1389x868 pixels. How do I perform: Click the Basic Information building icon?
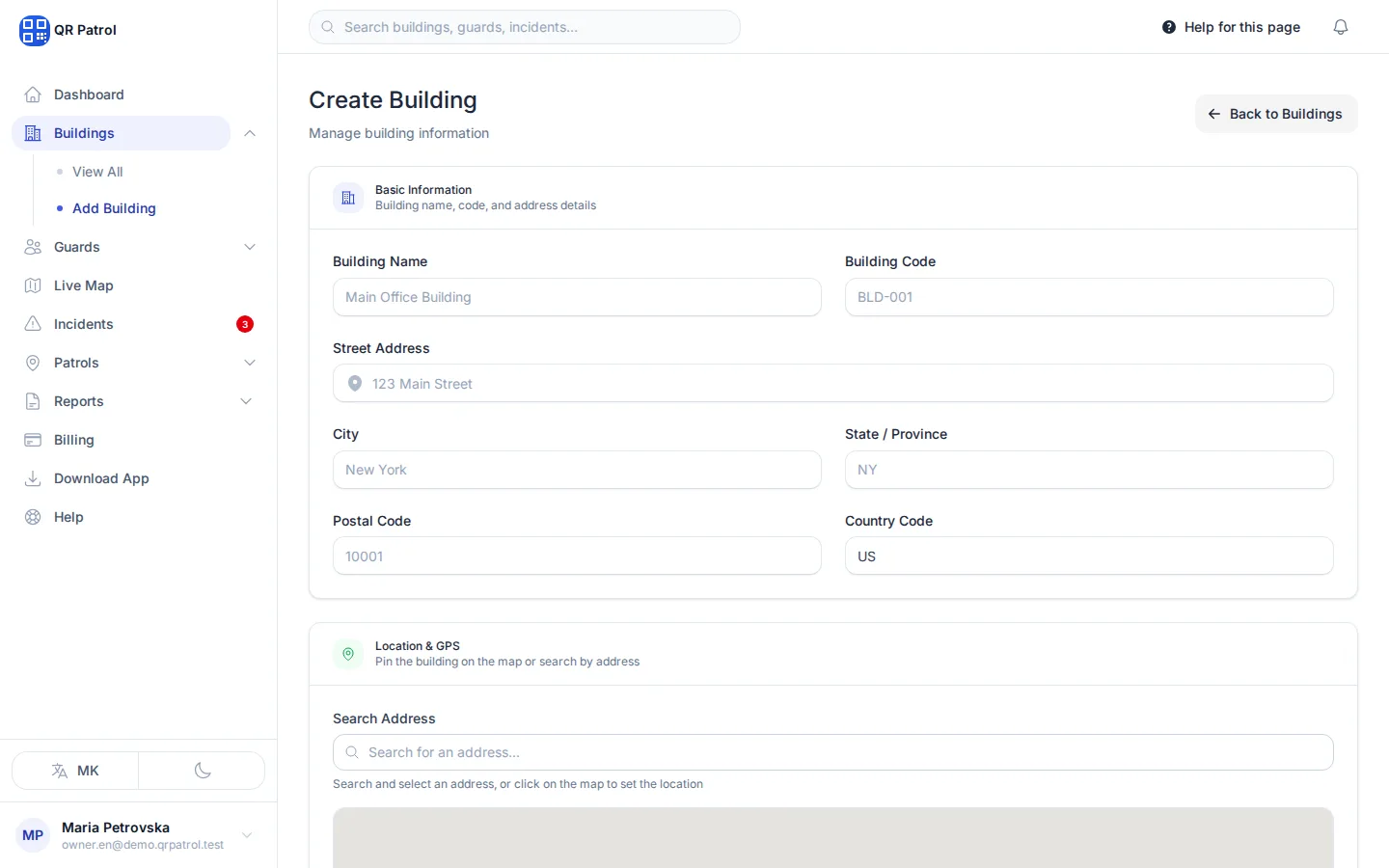[x=348, y=198]
